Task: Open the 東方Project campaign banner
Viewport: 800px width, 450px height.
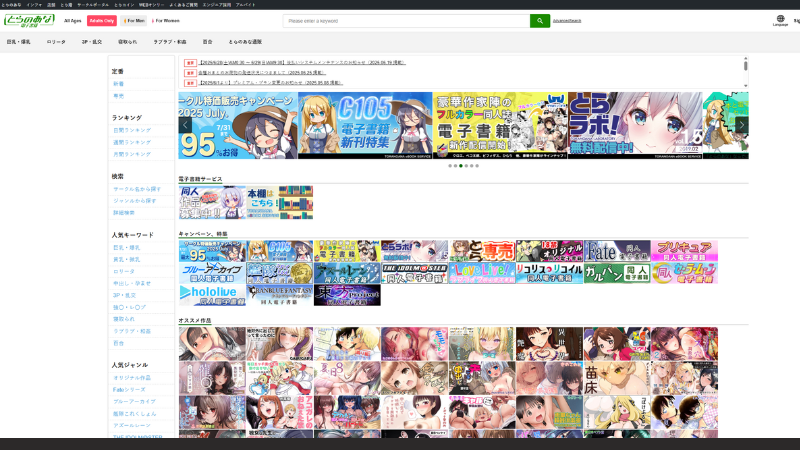Action: (347, 295)
